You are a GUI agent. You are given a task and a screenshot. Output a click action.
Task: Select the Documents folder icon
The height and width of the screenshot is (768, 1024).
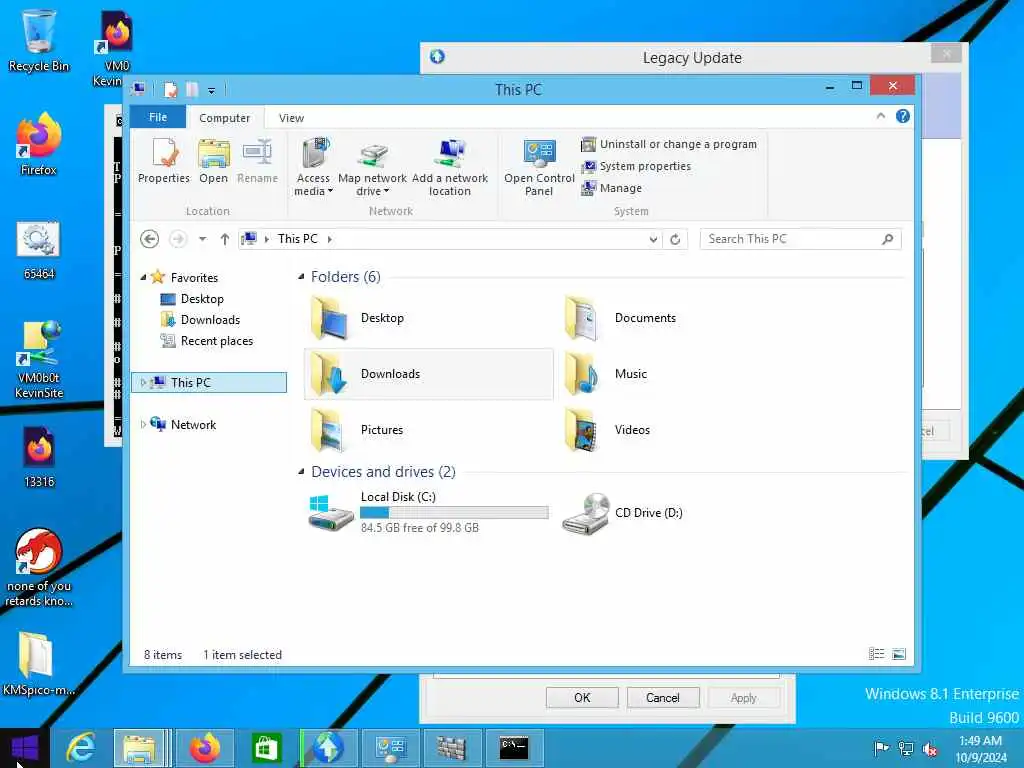tap(581, 318)
